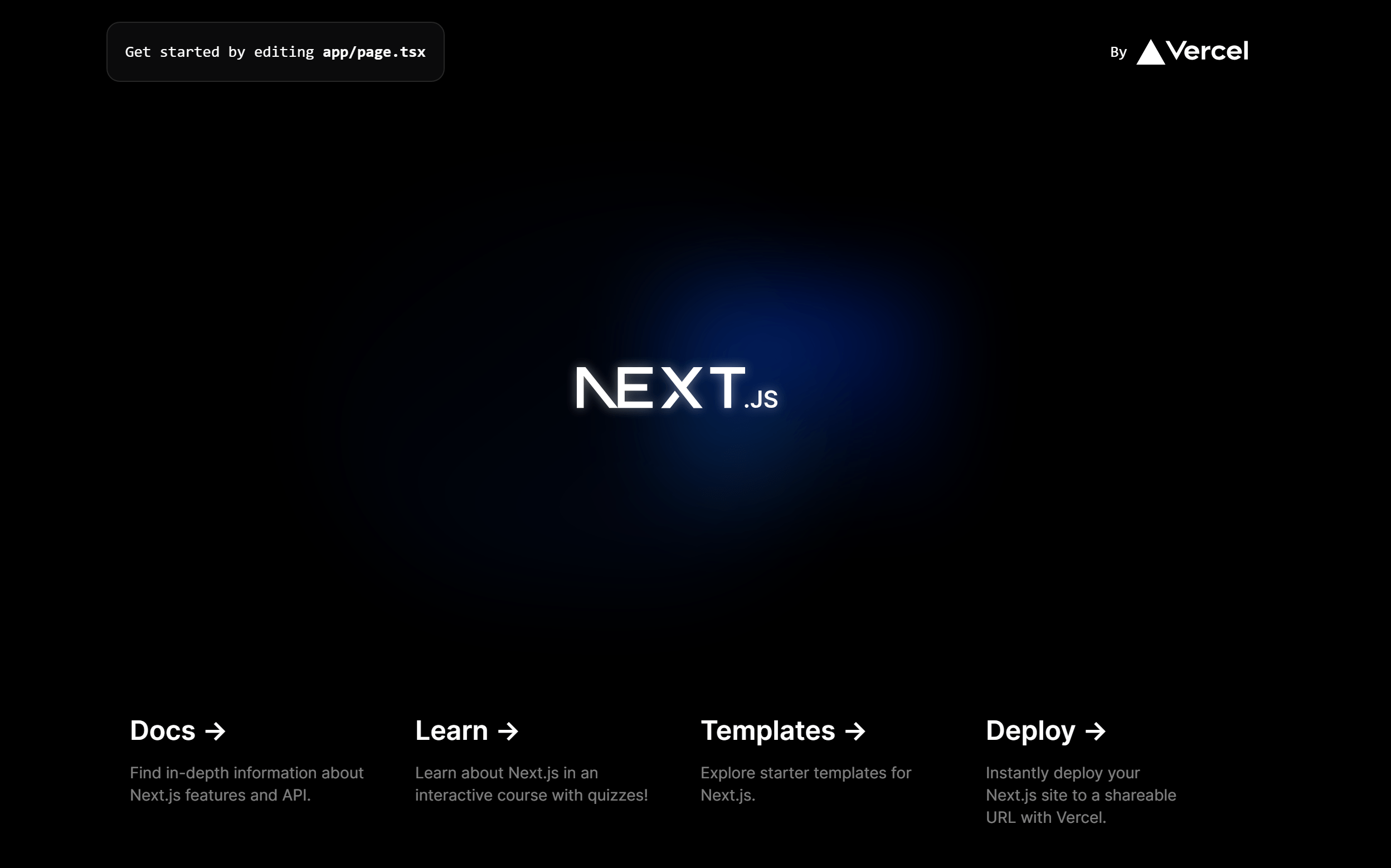This screenshot has height=868, width=1391.
Task: Click the 'app/page.tsx' code text
Action: [374, 52]
